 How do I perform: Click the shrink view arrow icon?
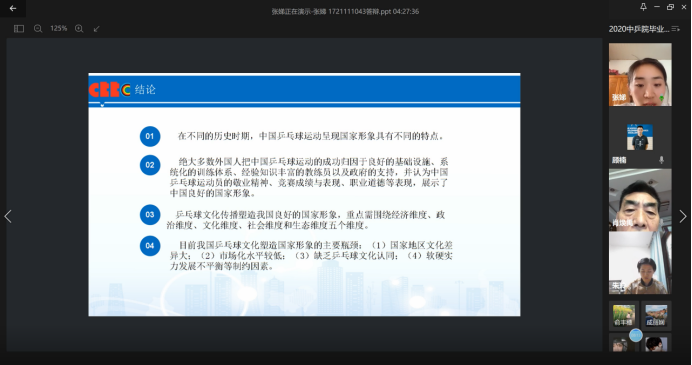[x=97, y=29]
